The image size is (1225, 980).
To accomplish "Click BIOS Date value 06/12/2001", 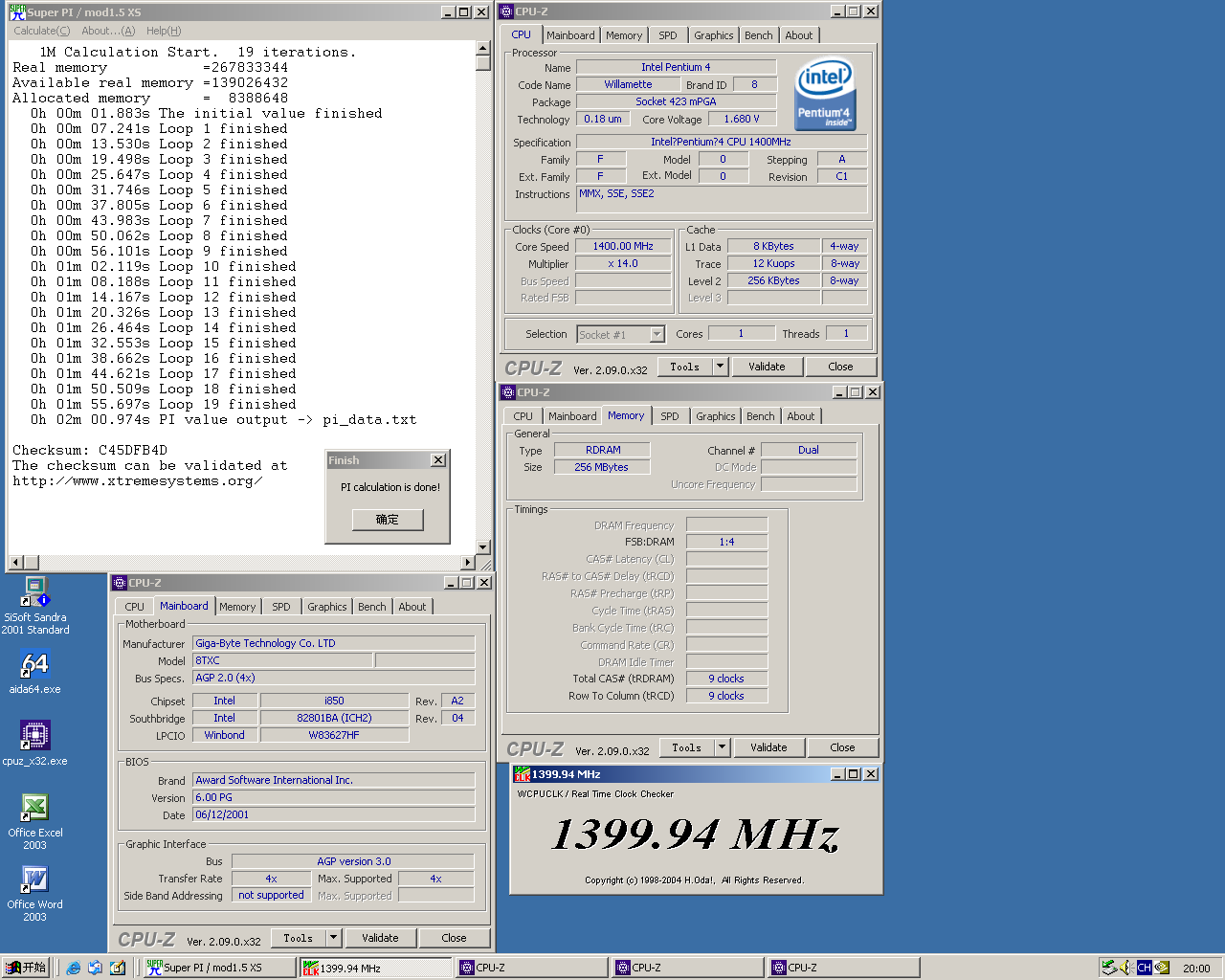I will pyautogui.click(x=334, y=814).
